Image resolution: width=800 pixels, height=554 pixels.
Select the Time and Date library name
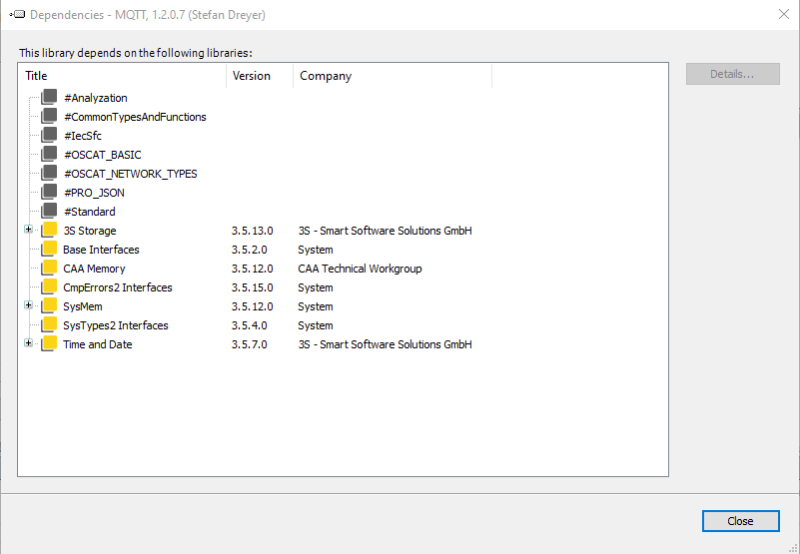[x=97, y=344]
